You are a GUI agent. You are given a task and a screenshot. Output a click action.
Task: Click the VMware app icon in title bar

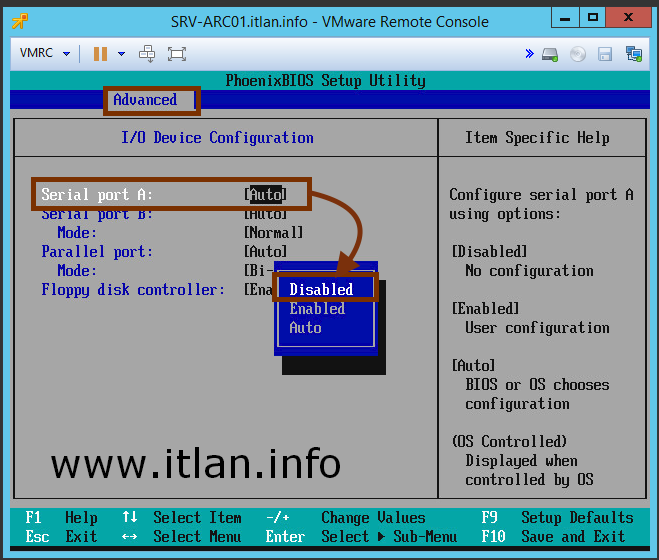pyautogui.click(x=19, y=21)
